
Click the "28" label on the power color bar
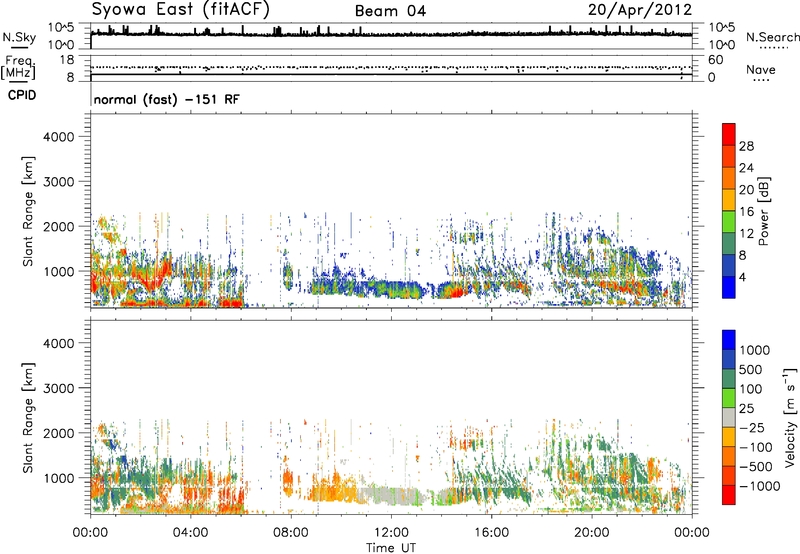coord(746,146)
